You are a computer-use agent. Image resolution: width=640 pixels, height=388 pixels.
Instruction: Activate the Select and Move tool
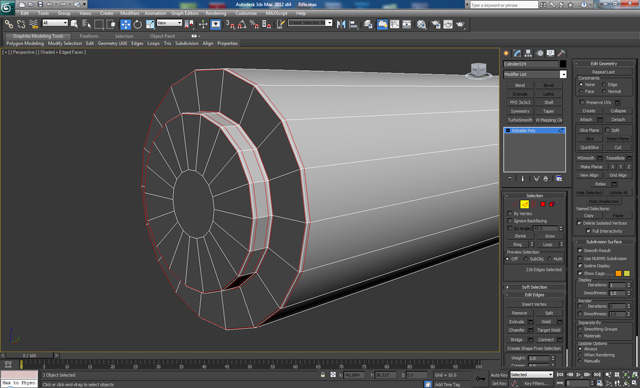pos(126,24)
